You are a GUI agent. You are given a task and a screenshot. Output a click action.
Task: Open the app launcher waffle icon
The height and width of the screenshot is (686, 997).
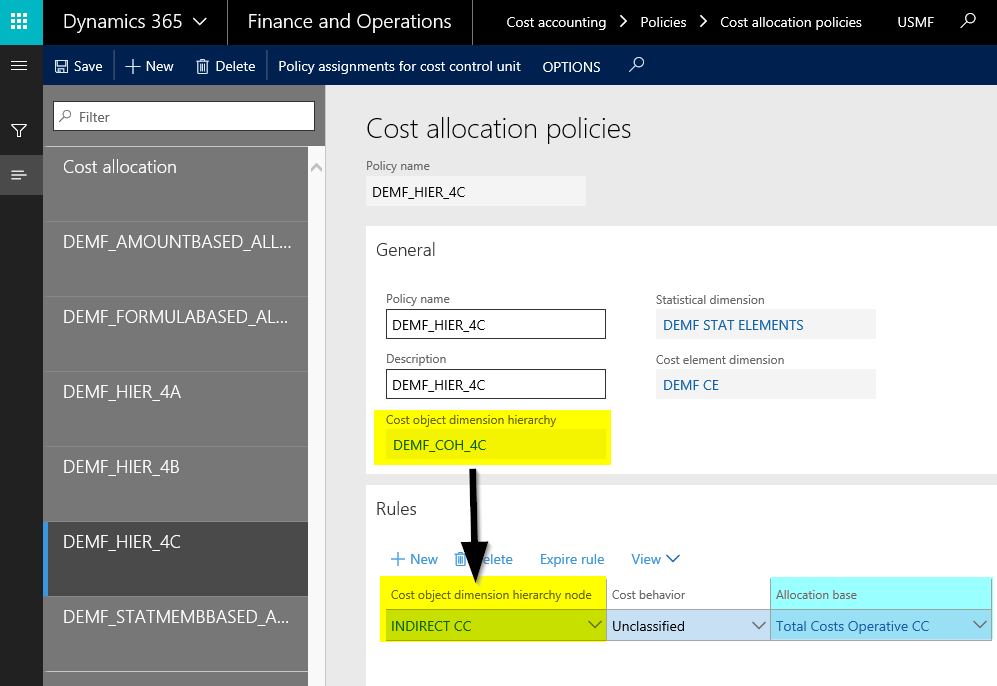point(20,21)
